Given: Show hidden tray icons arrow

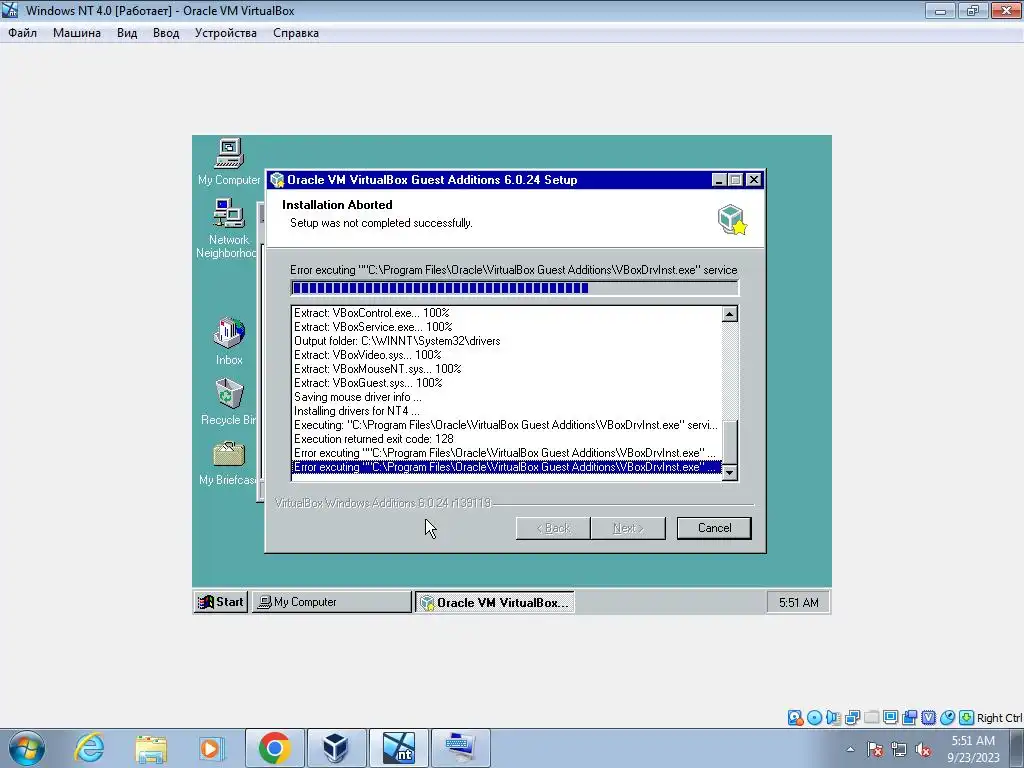Looking at the screenshot, I should click(x=850, y=749).
